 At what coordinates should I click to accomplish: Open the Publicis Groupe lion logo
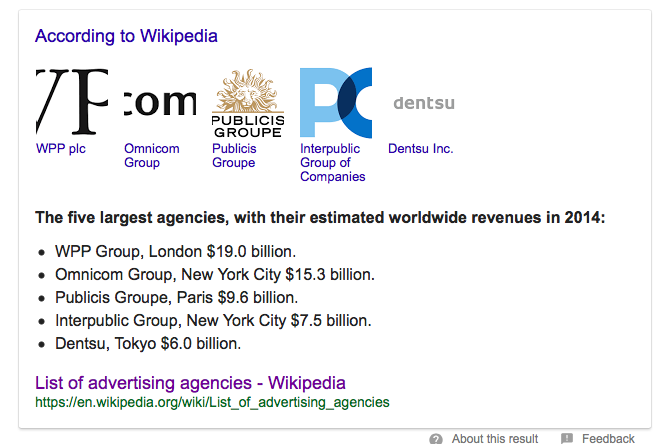click(248, 102)
